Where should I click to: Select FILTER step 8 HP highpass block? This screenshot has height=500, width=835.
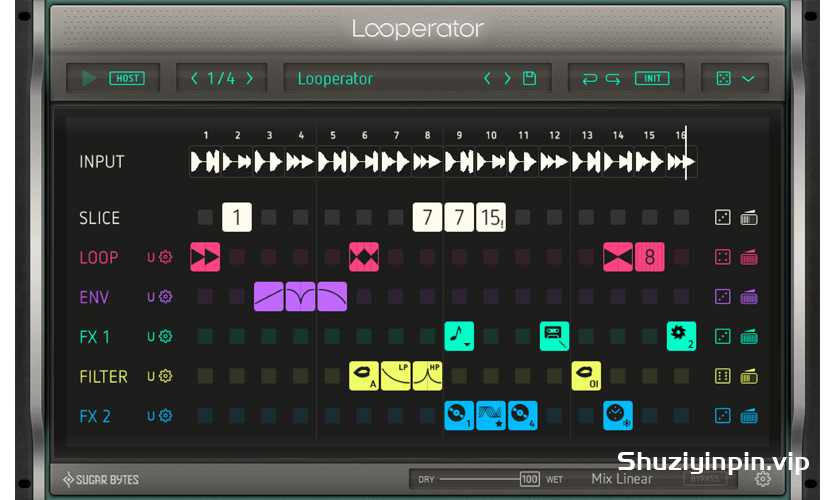427,376
